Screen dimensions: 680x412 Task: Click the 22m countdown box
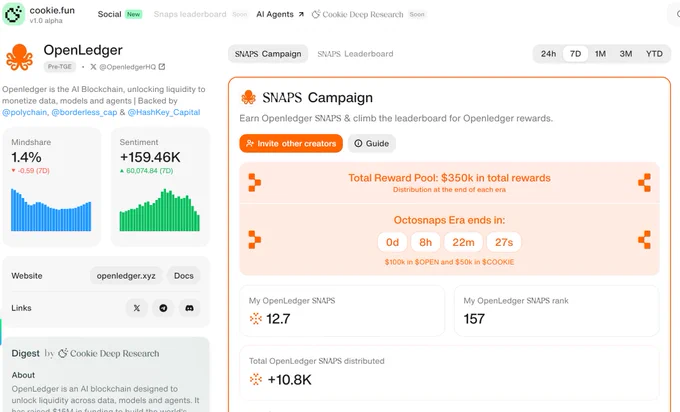(x=463, y=242)
